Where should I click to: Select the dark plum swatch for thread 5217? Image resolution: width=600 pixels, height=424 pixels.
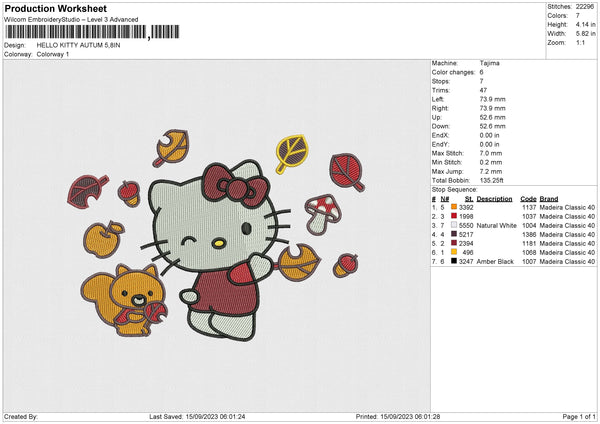454,234
